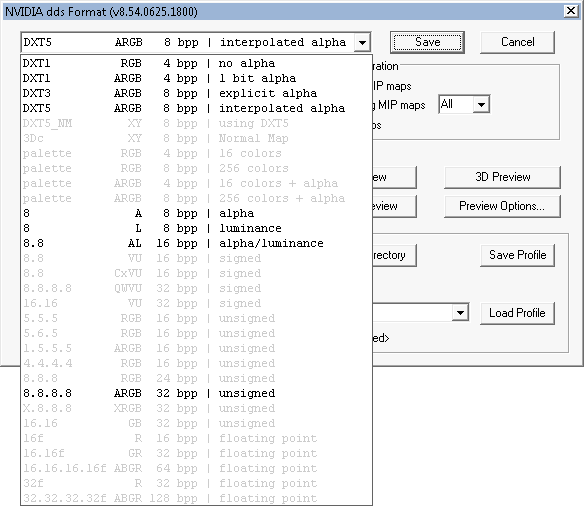Viewport: 584px width, 506px height.
Task: Click 5.5.5 RGB unsigned entry
Action: point(197,318)
